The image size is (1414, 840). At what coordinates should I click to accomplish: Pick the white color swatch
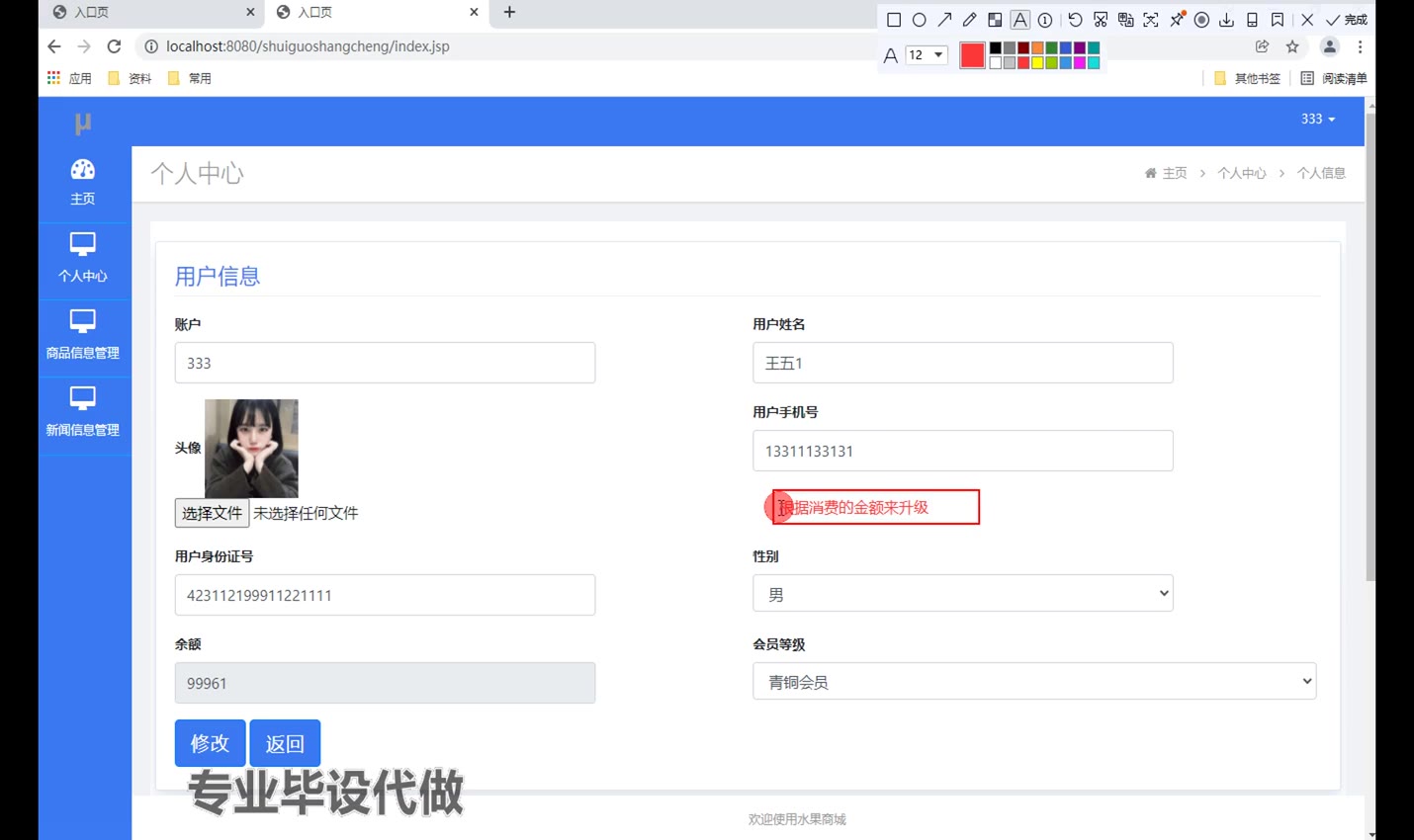[x=996, y=62]
